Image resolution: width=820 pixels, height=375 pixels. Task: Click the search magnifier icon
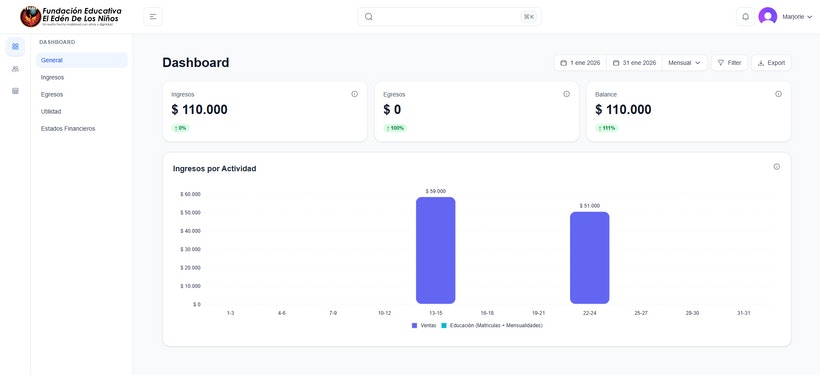[x=369, y=17]
